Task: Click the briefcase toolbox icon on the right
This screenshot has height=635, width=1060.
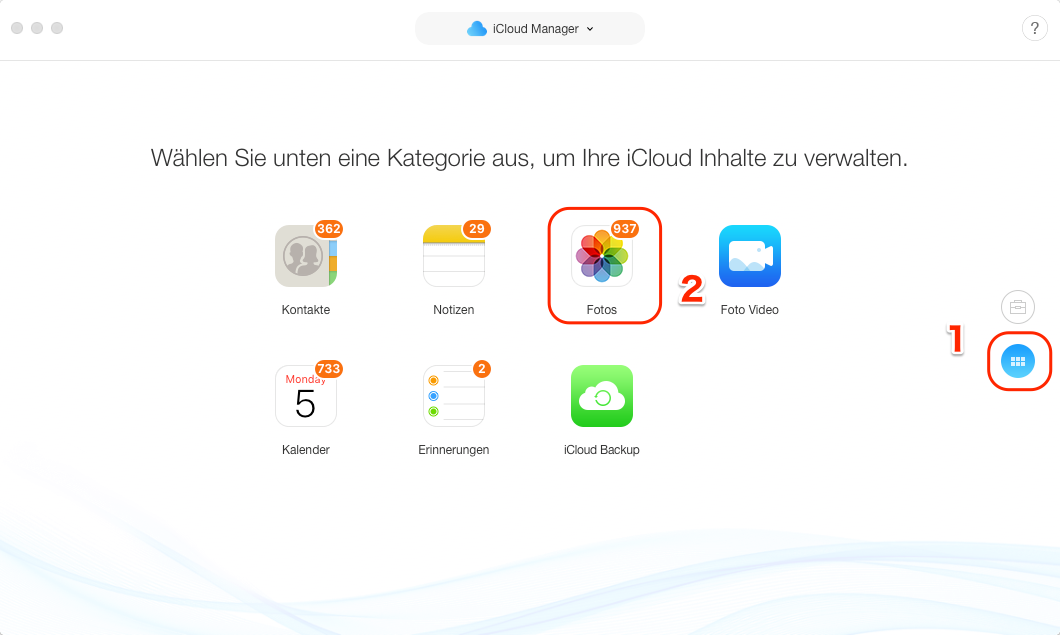Action: pos(1017,307)
